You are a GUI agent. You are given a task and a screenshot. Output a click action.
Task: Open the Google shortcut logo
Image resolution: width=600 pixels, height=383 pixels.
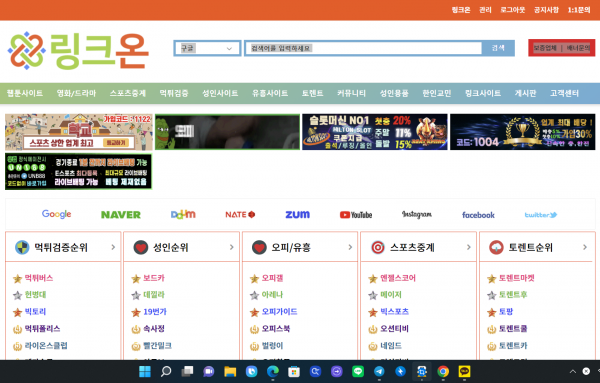click(57, 214)
